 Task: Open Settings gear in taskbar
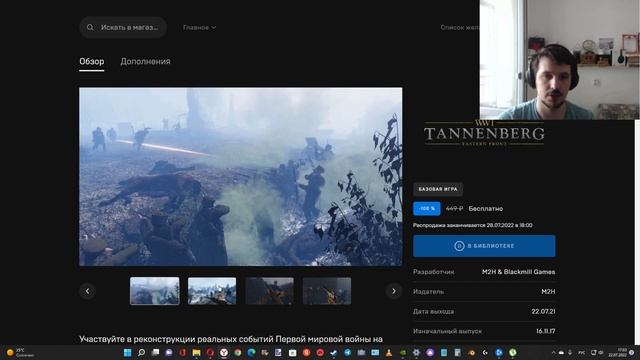click(416, 352)
